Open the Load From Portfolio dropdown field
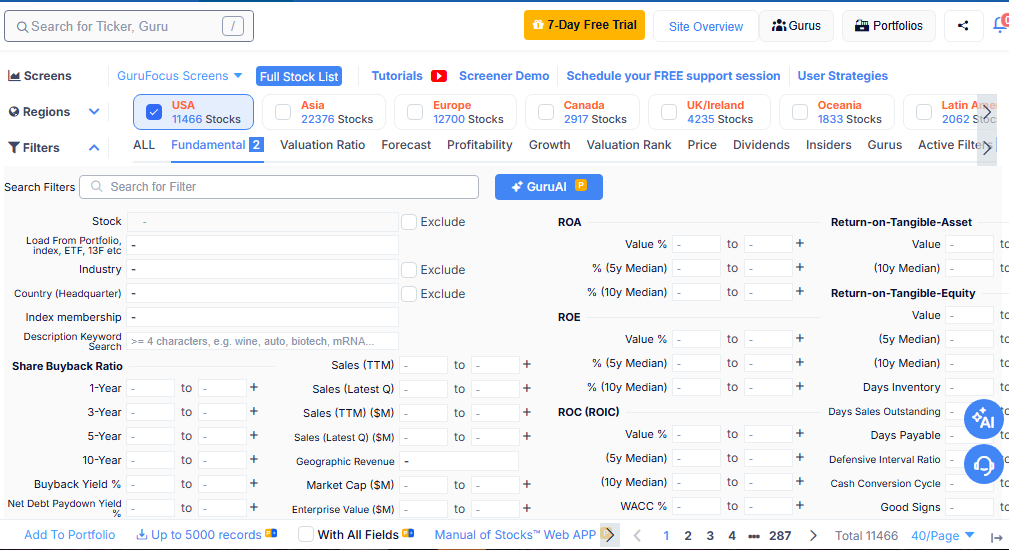The width and height of the screenshot is (1009, 550). 263,245
